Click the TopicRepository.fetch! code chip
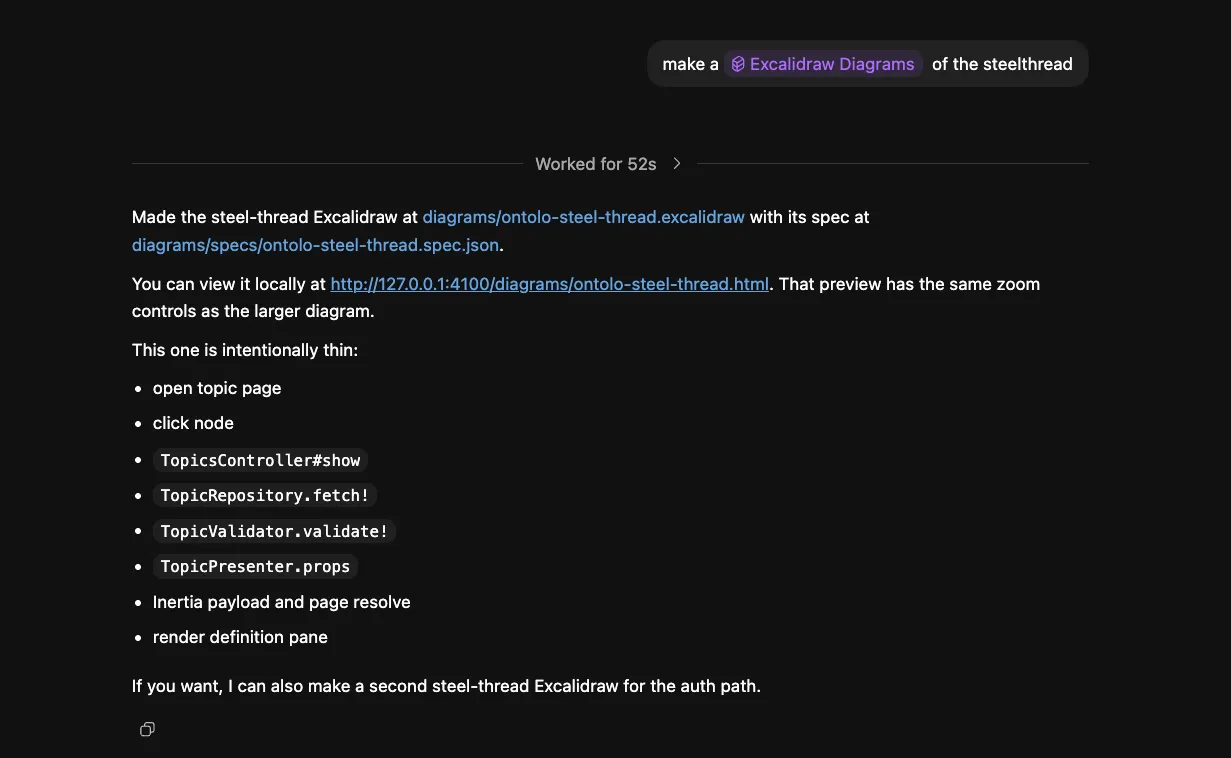Image resolution: width=1231 pixels, height=758 pixels. tap(265, 495)
